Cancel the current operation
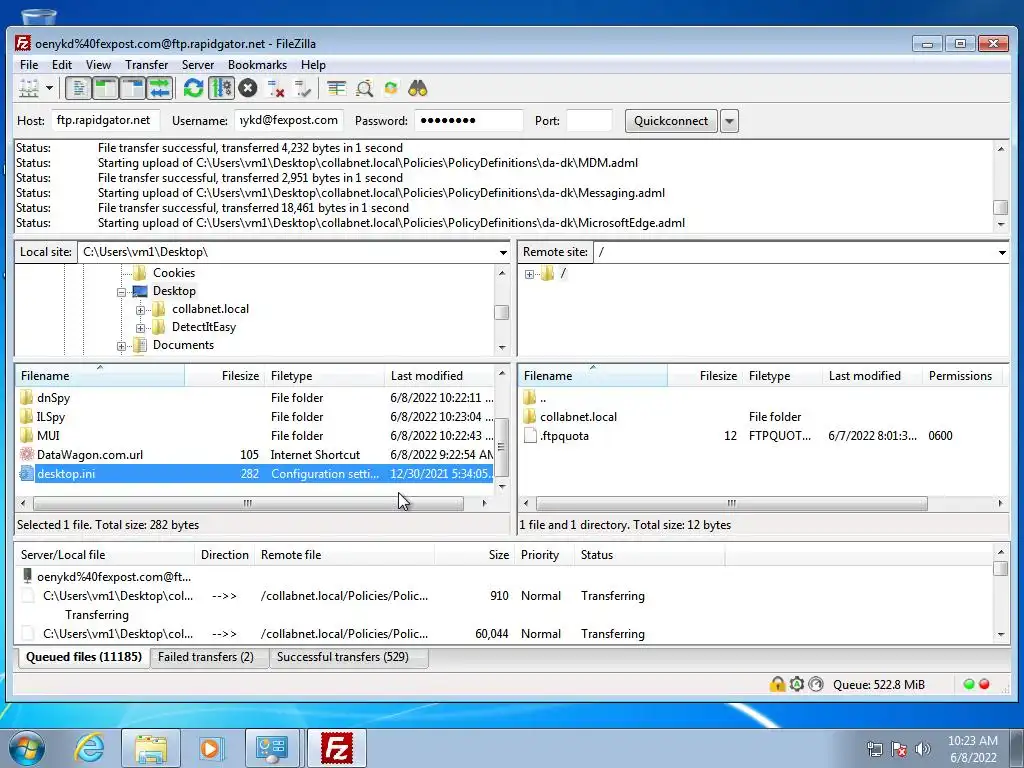This screenshot has width=1024, height=768. 248,88
